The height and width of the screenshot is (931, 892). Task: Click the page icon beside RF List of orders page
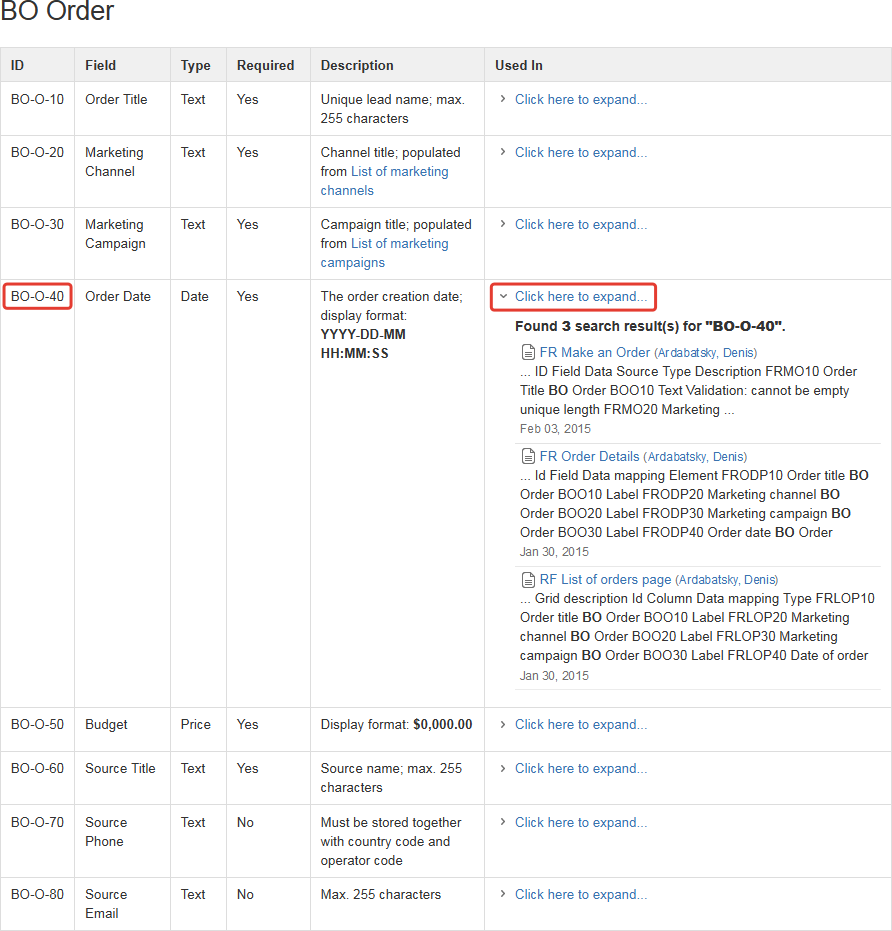[x=528, y=579]
